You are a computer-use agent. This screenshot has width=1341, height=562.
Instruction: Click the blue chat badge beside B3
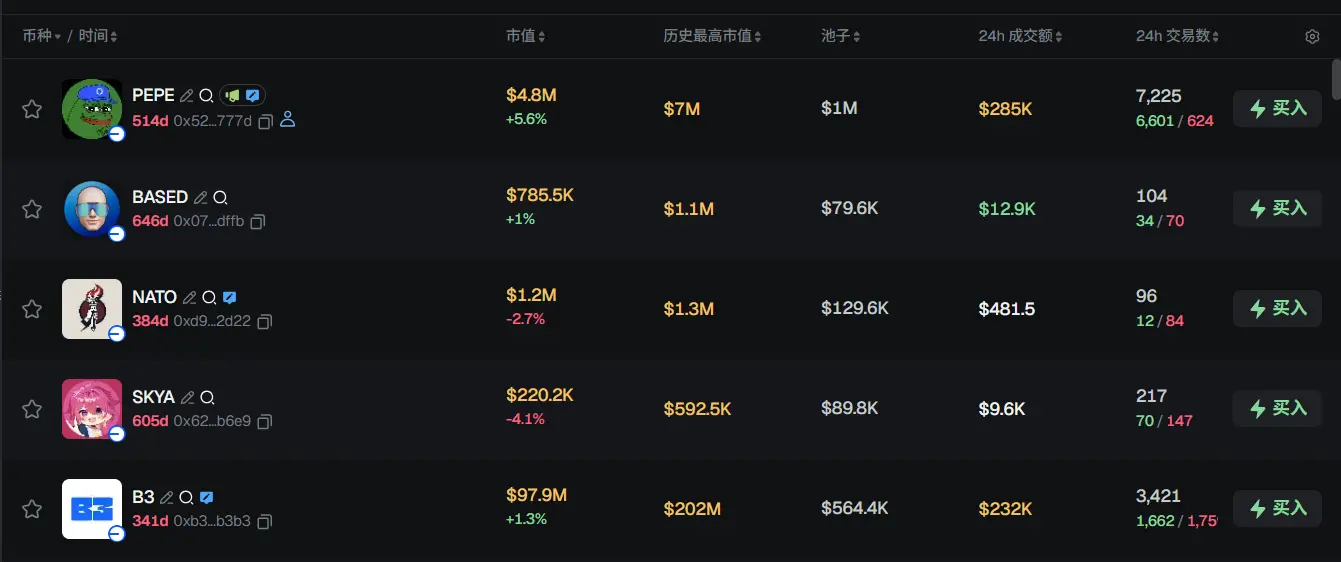coord(207,497)
